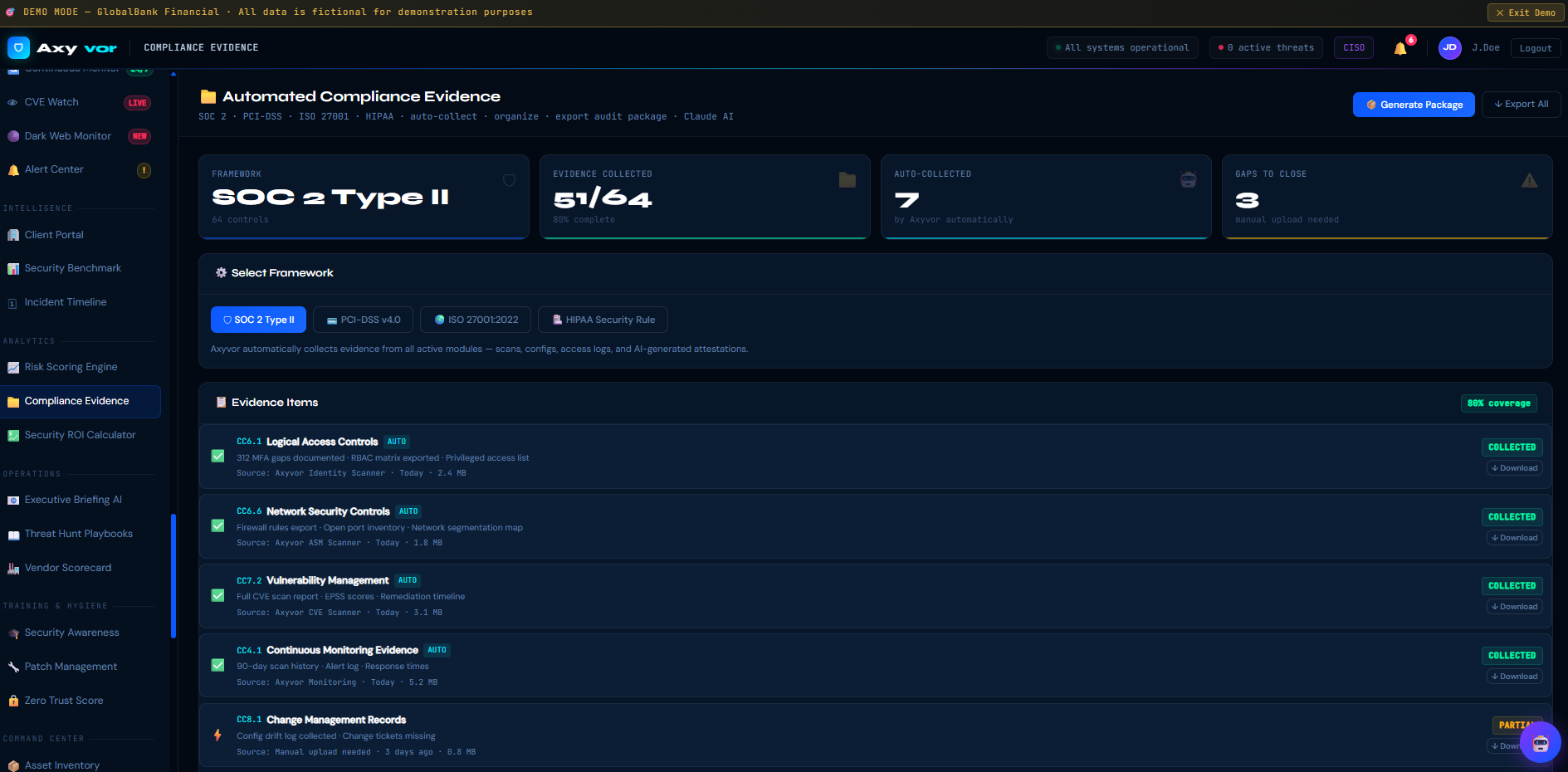Download Network Security Controls evidence

(x=1515, y=538)
